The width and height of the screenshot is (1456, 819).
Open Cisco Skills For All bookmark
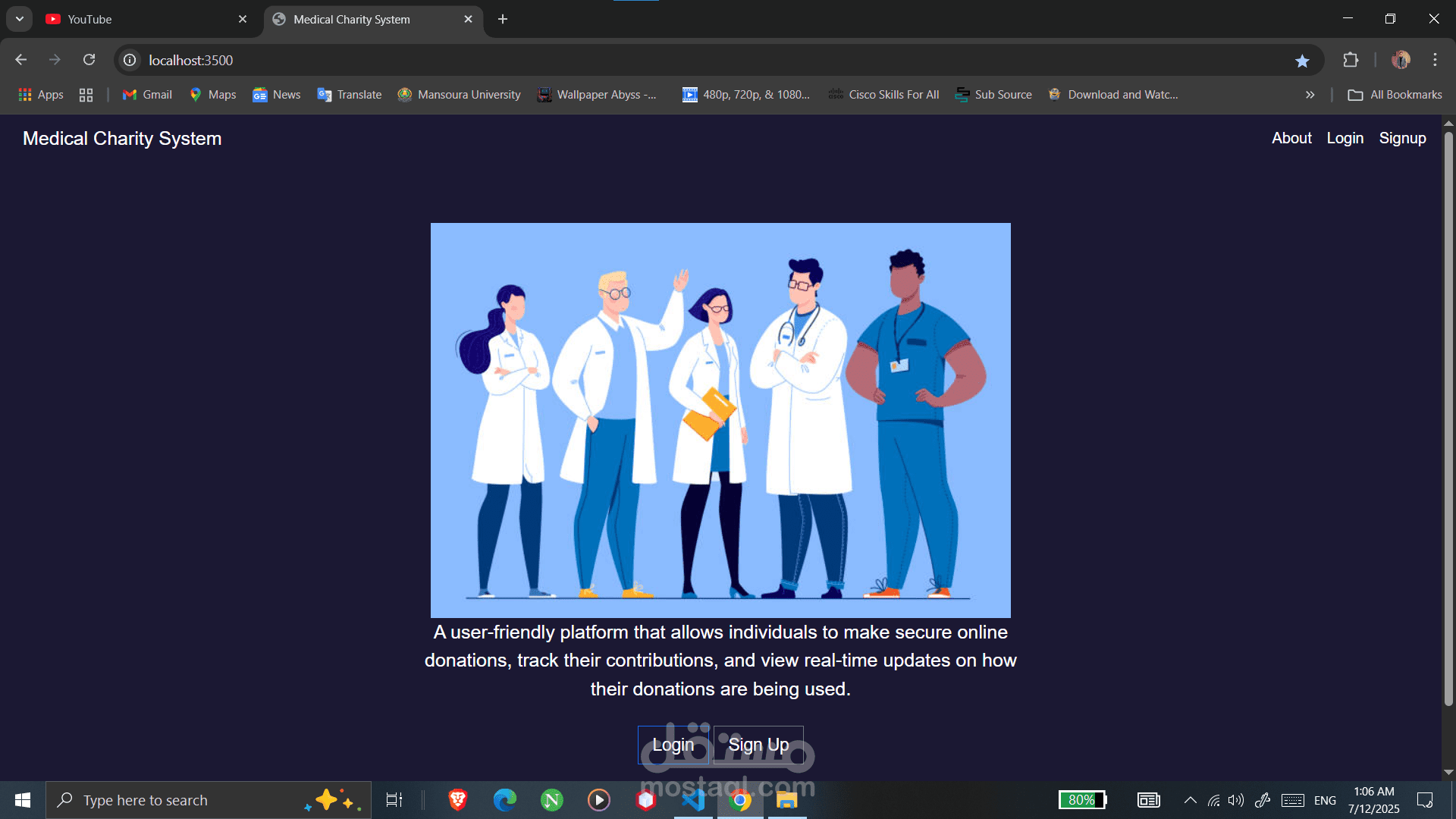(x=884, y=95)
